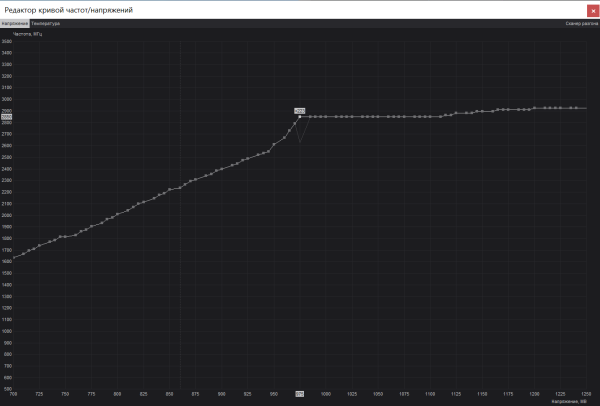Select the highlighted curve point at 975 mV
The width and height of the screenshot is (600, 406).
click(x=300, y=117)
